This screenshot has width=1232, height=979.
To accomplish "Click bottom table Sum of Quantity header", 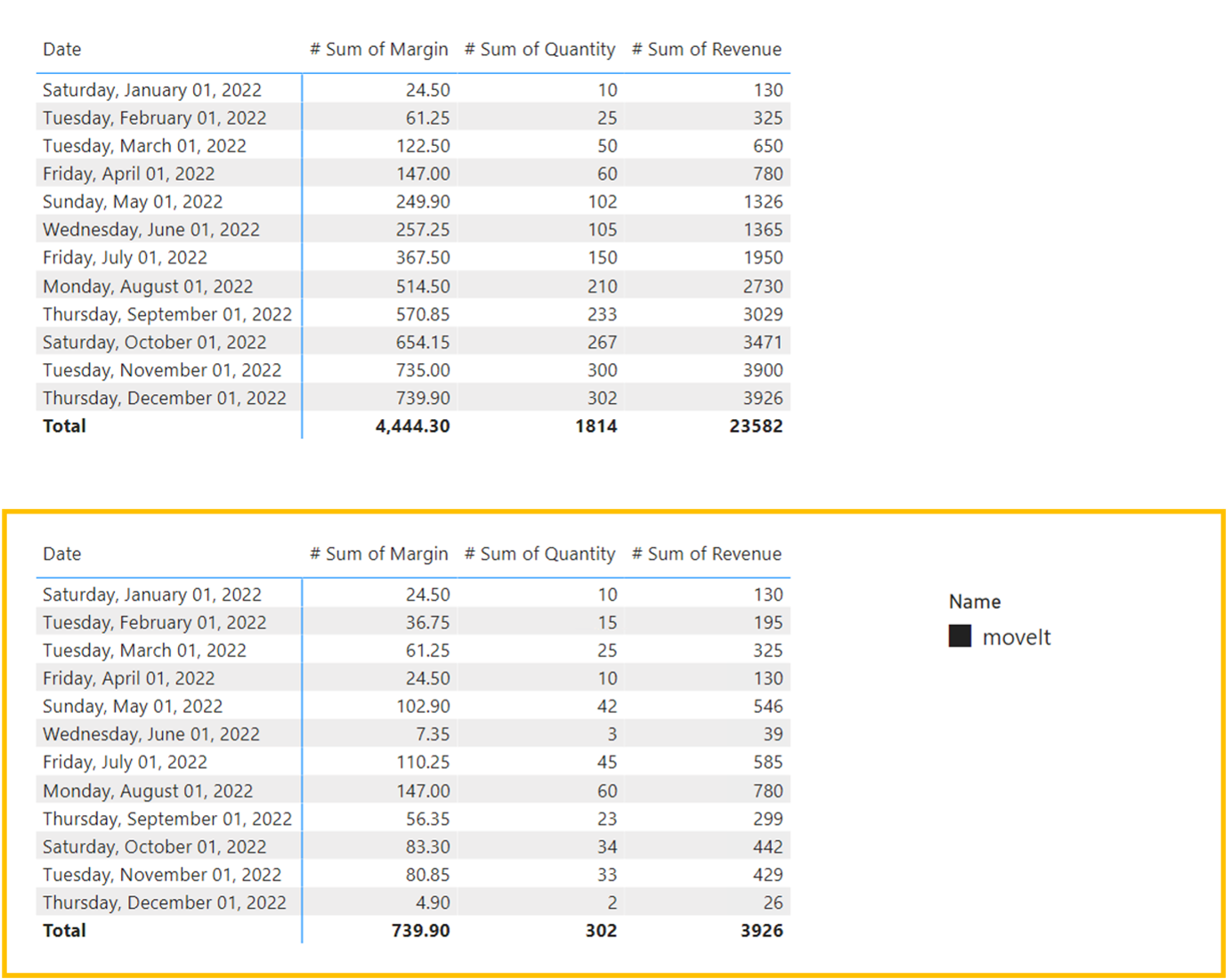I will point(539,554).
